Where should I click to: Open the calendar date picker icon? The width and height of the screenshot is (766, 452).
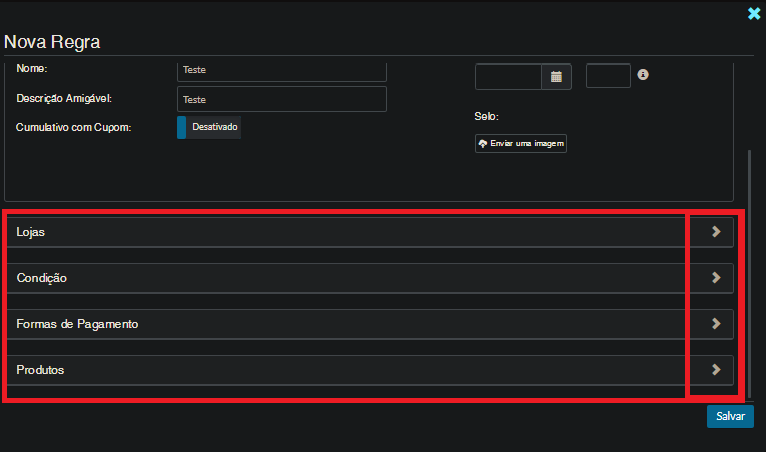[556, 77]
